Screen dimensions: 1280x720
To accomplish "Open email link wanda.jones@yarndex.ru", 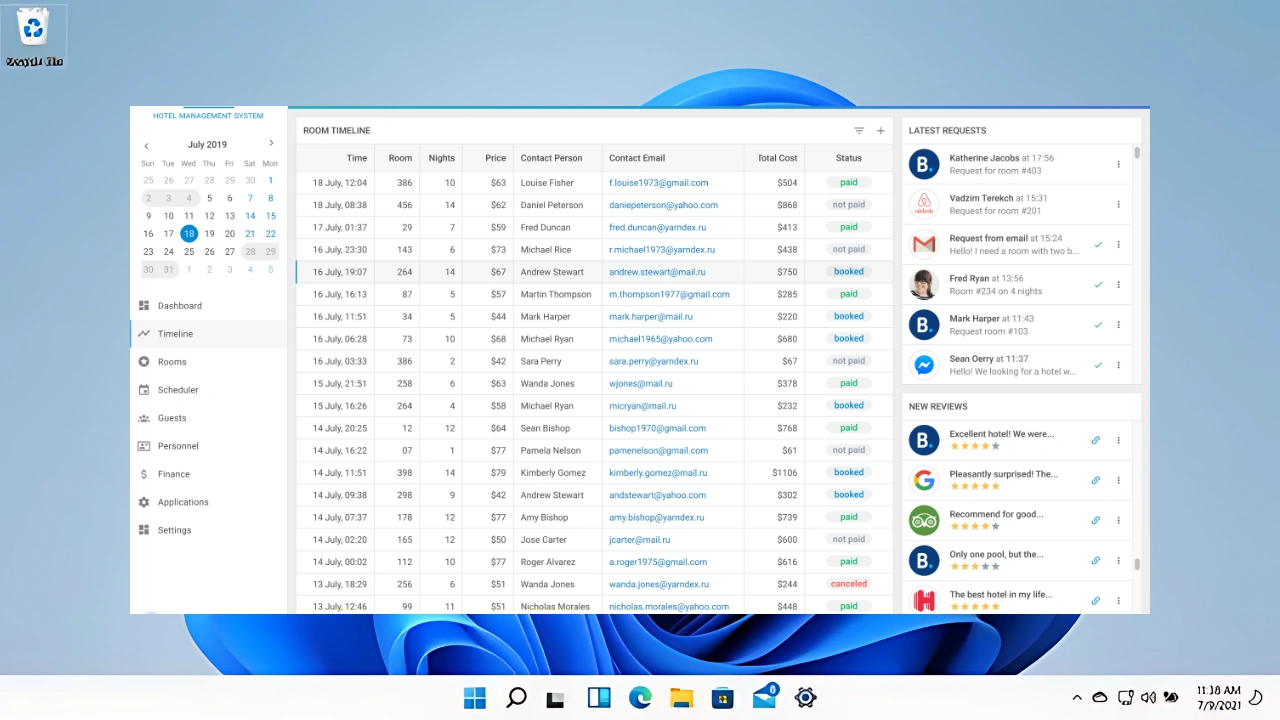I will pyautogui.click(x=659, y=584).
